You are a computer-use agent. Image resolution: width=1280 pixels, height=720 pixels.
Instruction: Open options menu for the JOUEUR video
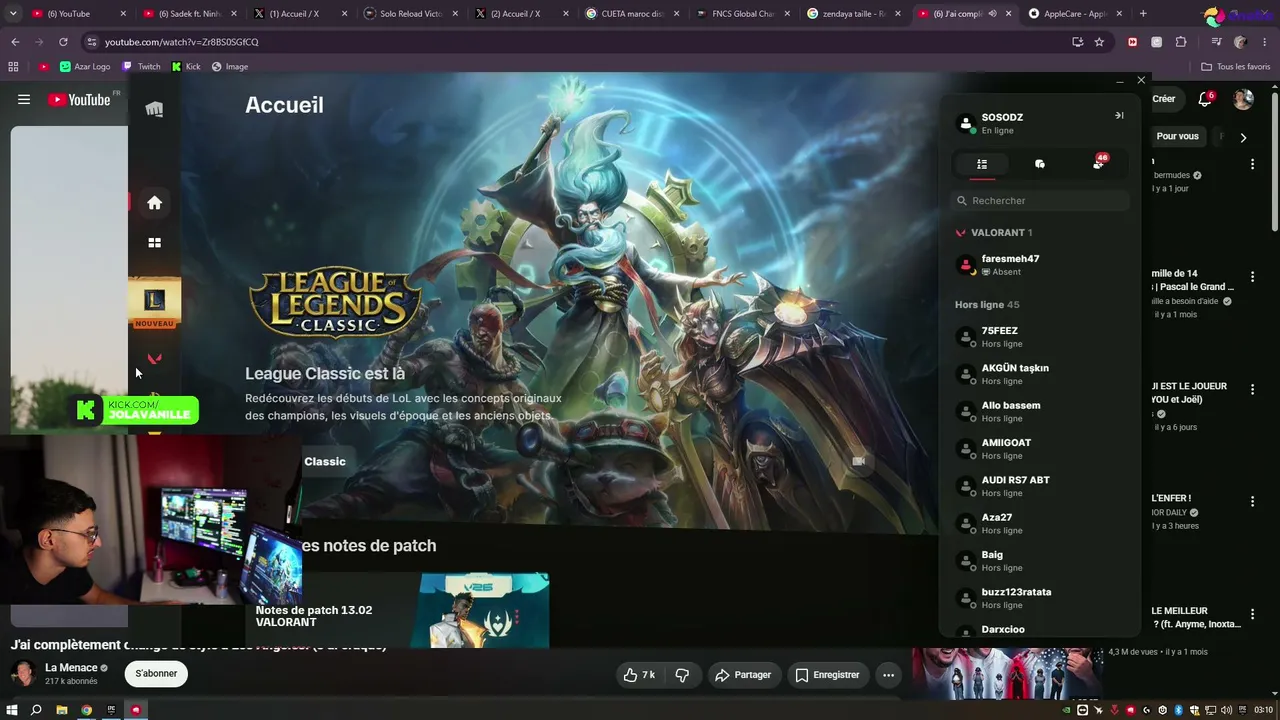[x=1252, y=389]
